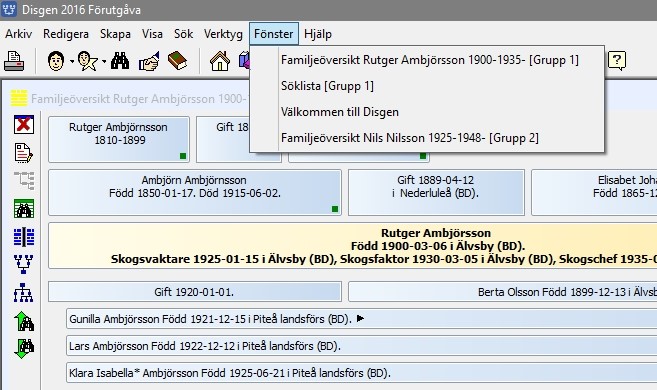
Task: Click the green table binoculars icon
Action: tap(24, 209)
